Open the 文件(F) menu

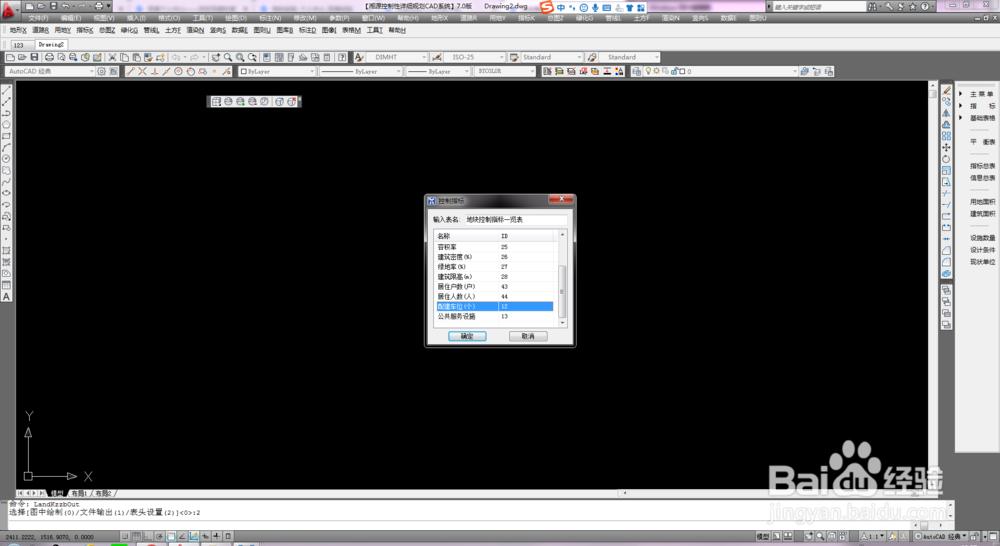pyautogui.click(x=38, y=18)
